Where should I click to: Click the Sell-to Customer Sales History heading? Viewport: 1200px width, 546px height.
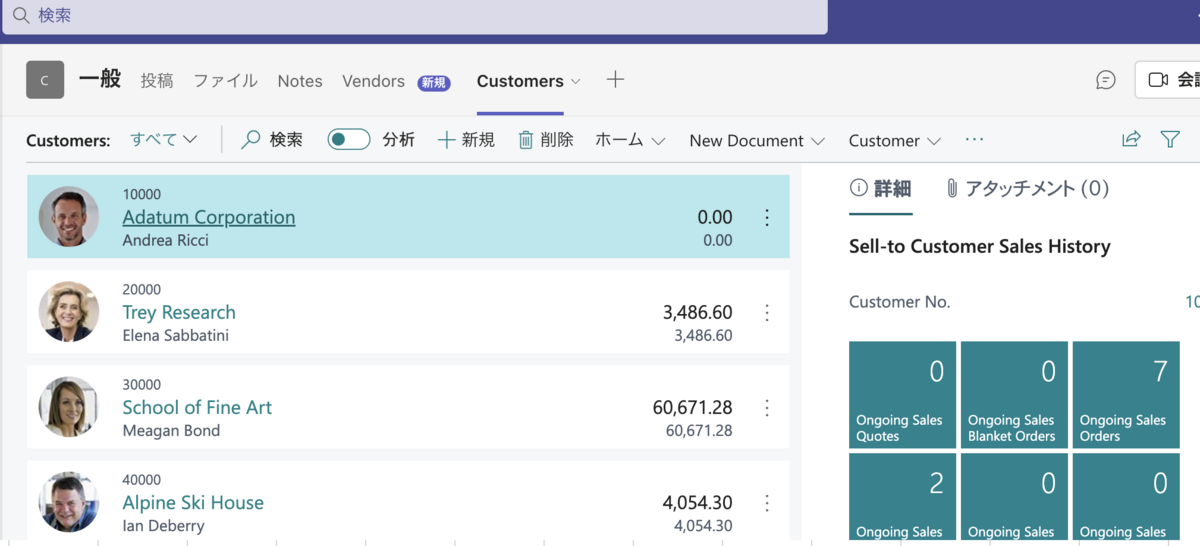(980, 246)
